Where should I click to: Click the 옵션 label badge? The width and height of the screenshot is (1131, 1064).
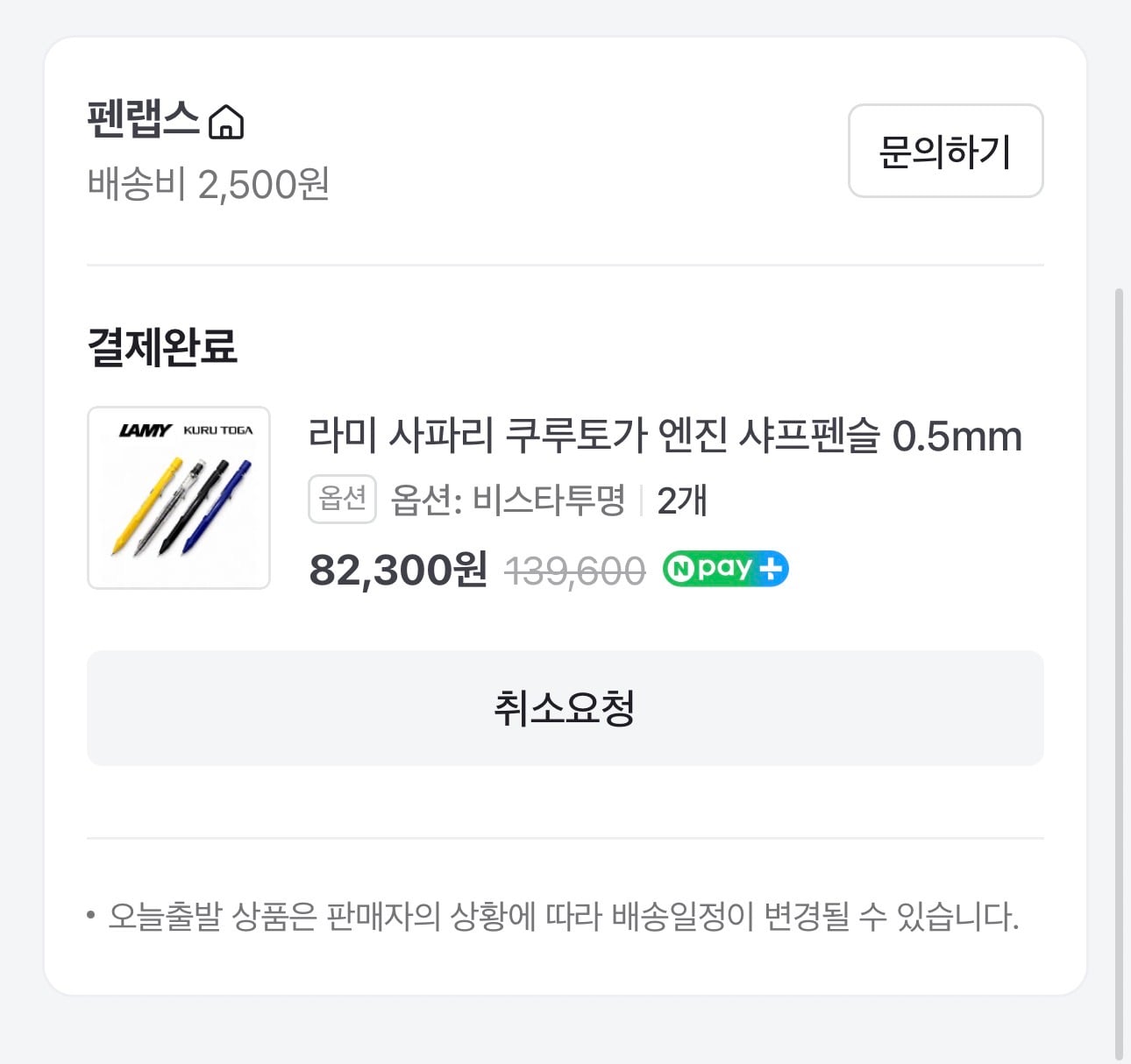pyautogui.click(x=342, y=499)
